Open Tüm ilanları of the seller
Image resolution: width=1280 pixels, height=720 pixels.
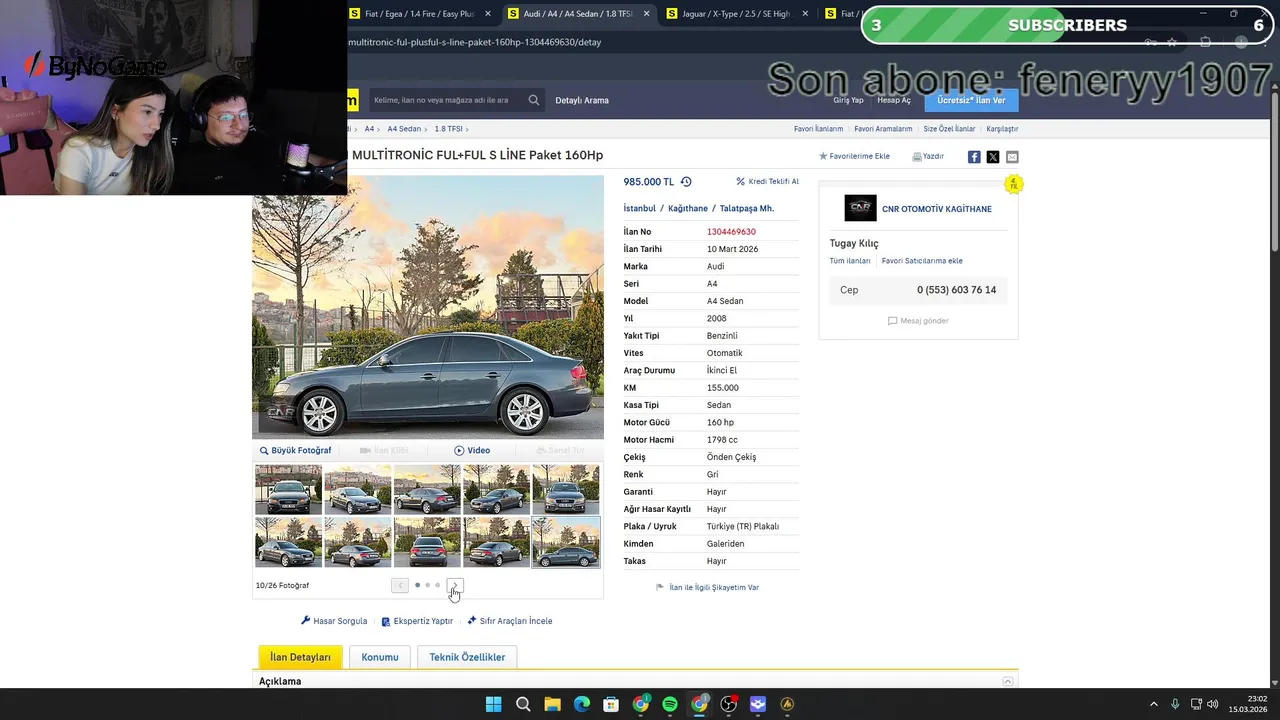tap(850, 261)
